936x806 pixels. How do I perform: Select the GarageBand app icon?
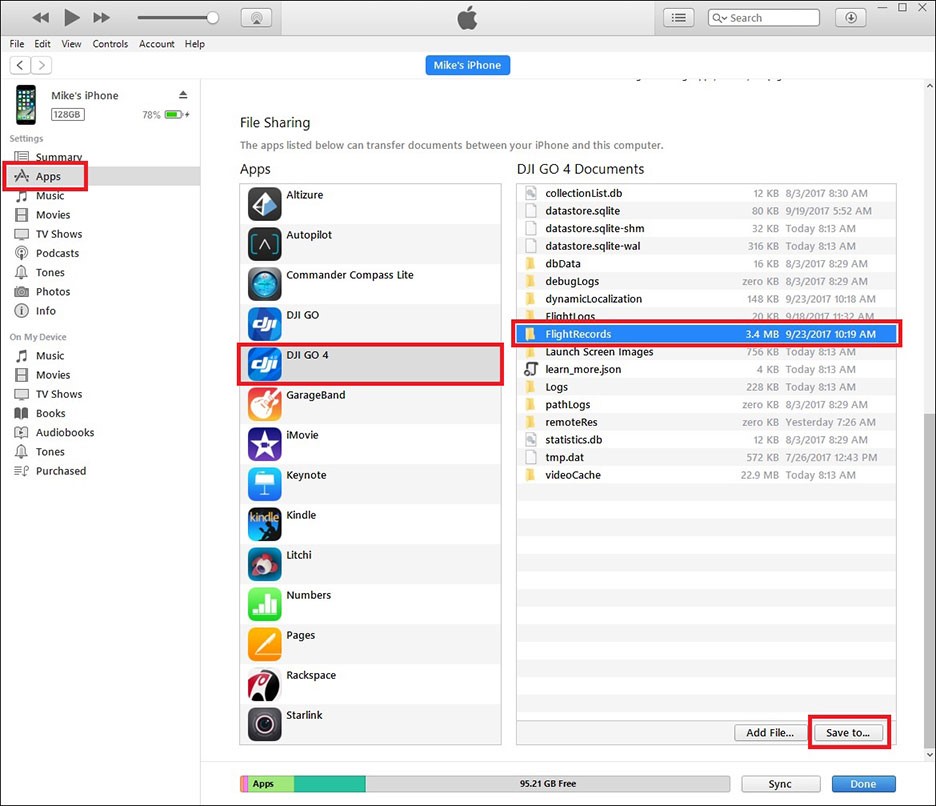264,404
